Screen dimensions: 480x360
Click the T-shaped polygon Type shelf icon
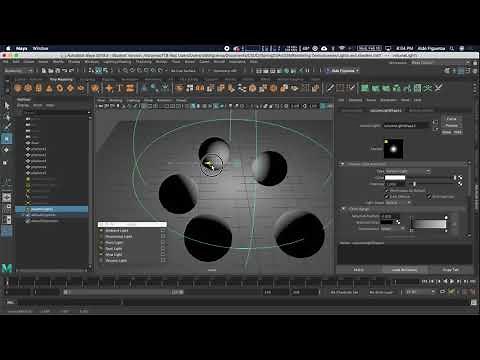coord(120,88)
